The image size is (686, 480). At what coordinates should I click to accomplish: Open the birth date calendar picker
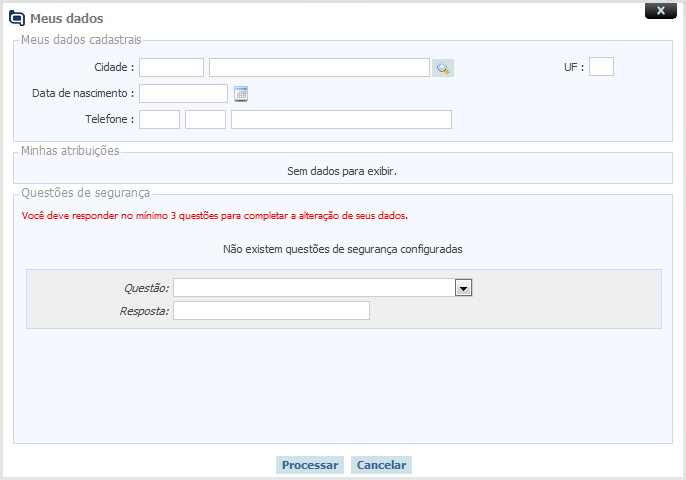(241, 94)
